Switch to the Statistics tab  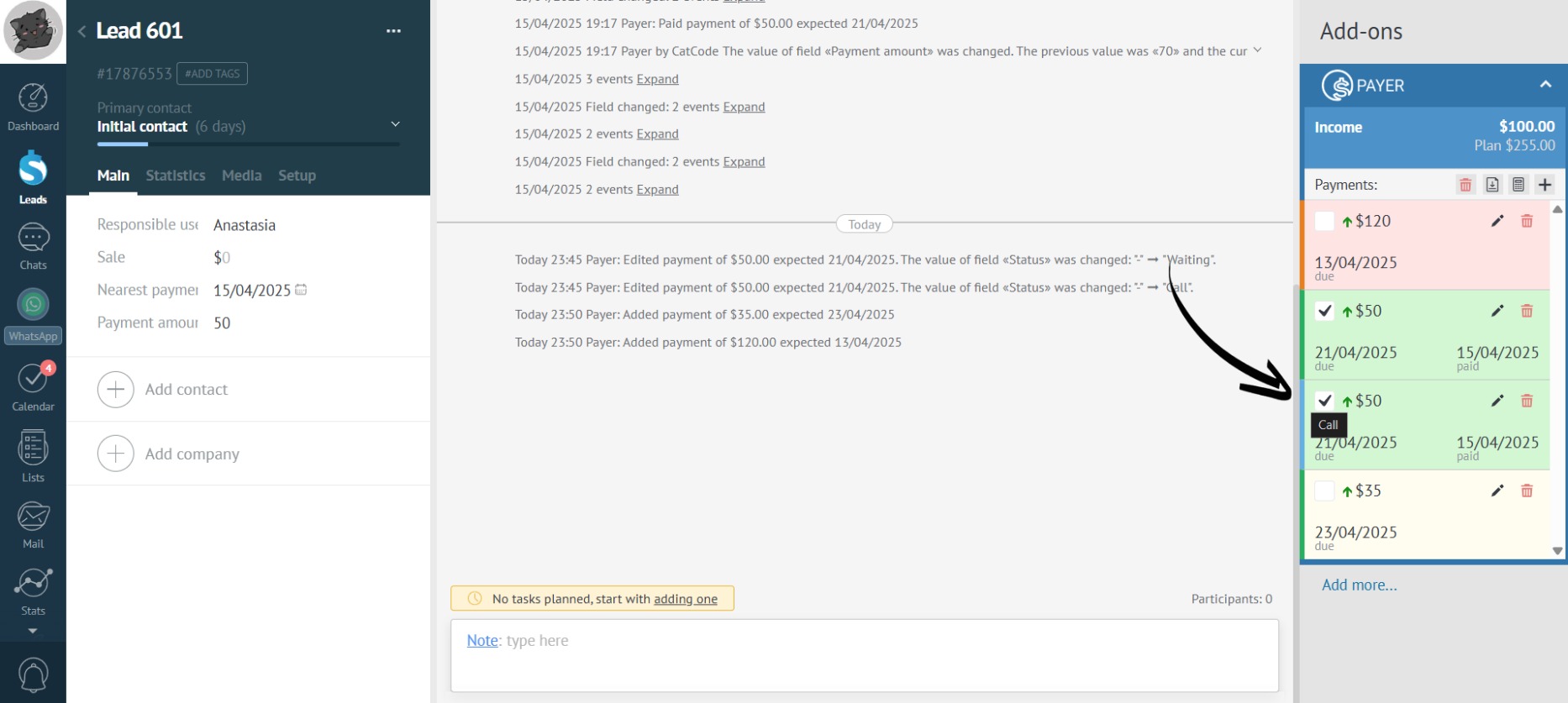pyautogui.click(x=175, y=176)
